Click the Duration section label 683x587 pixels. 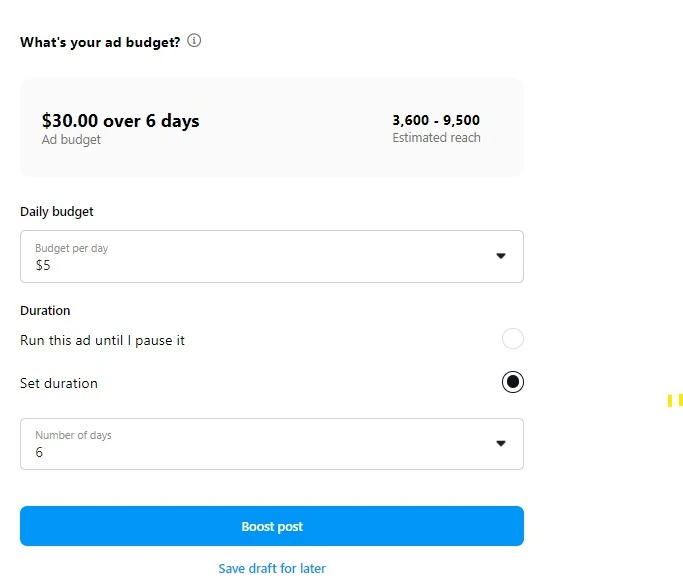[x=45, y=310]
